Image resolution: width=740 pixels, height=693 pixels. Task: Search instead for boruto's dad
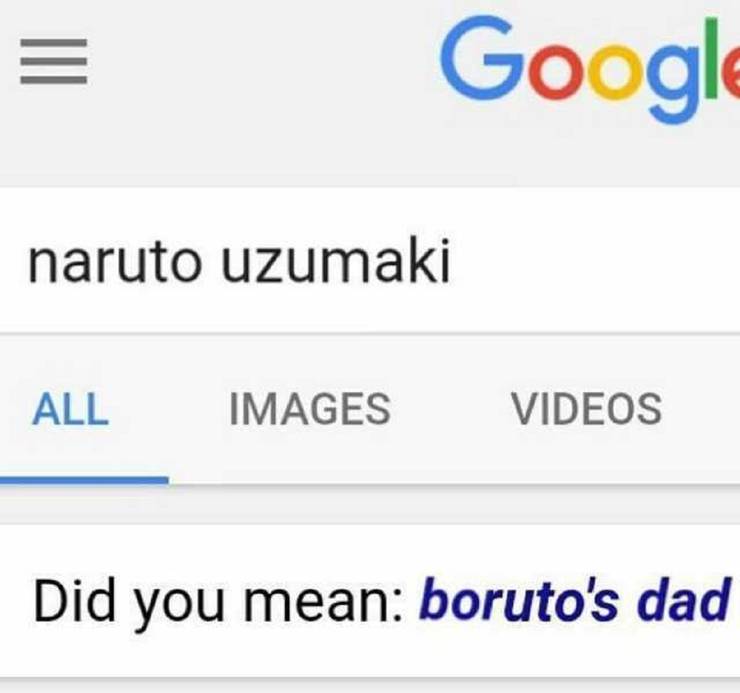click(x=574, y=602)
